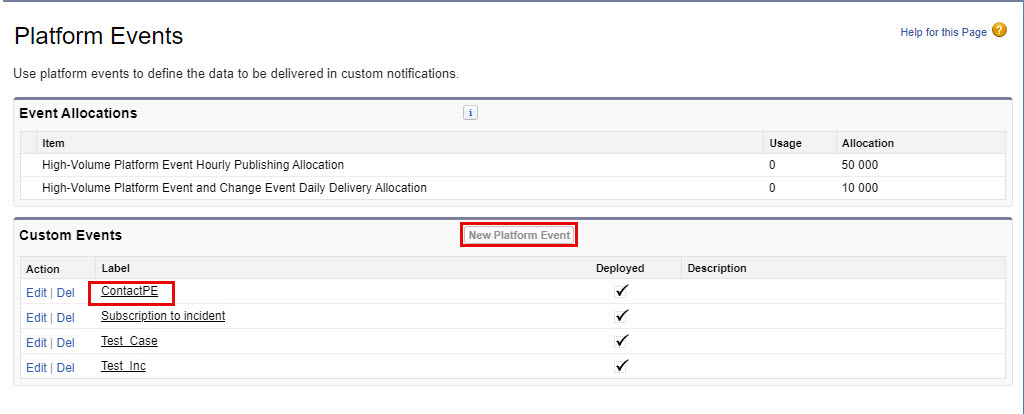Click the Description column header
The height and width of the screenshot is (414, 1024).
[x=717, y=268]
